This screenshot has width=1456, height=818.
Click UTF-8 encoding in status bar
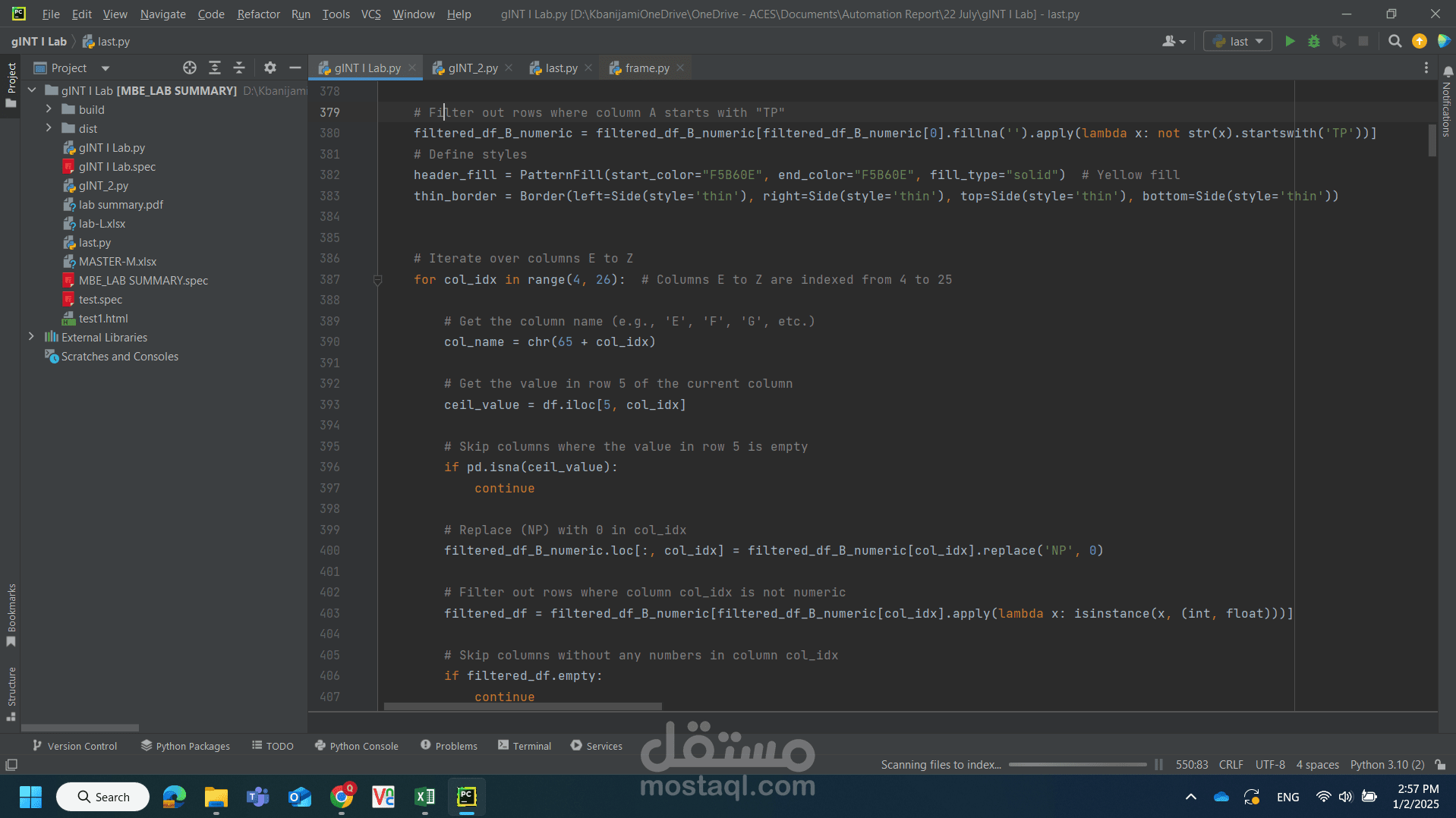click(x=1270, y=764)
